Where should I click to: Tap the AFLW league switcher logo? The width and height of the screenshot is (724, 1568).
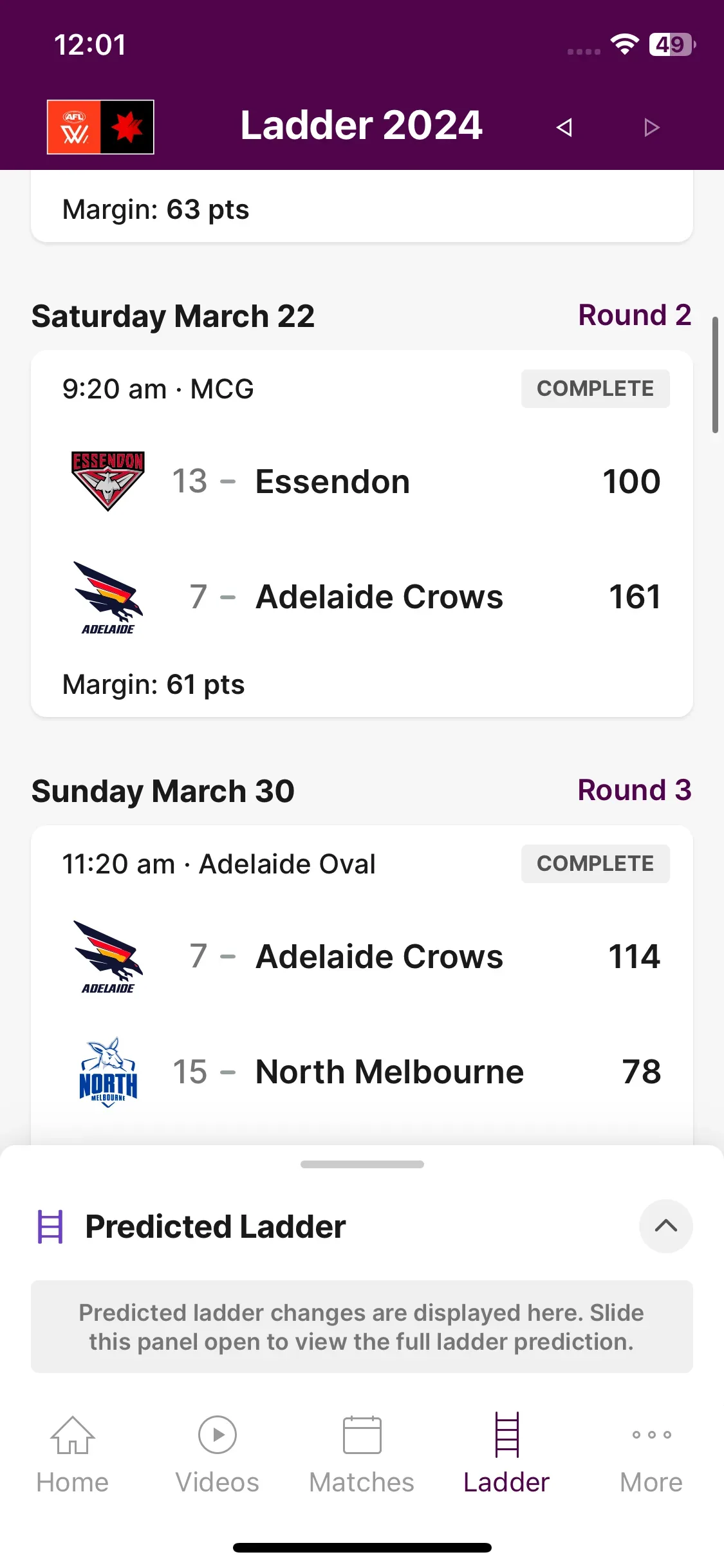coord(100,127)
